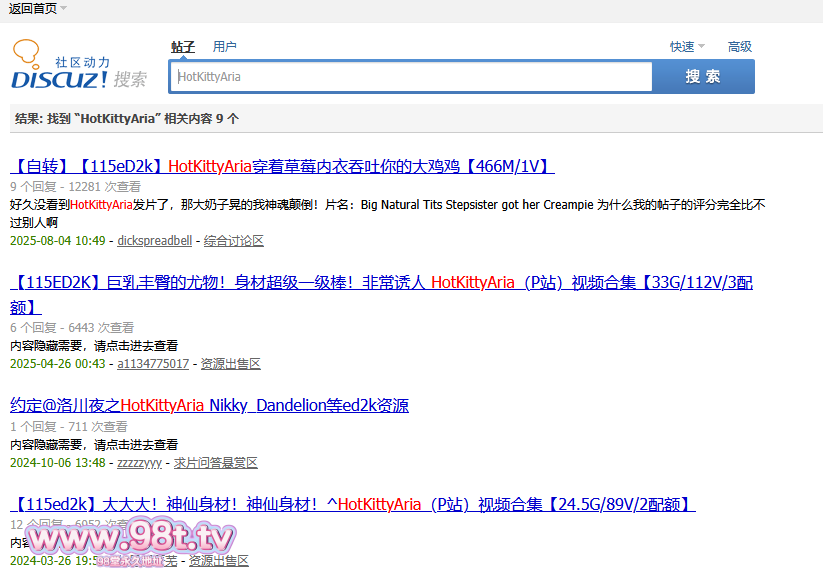Image resolution: width=823 pixels, height=576 pixels.
Task: Go to 资源出售区 under the second result
Action: point(231,364)
